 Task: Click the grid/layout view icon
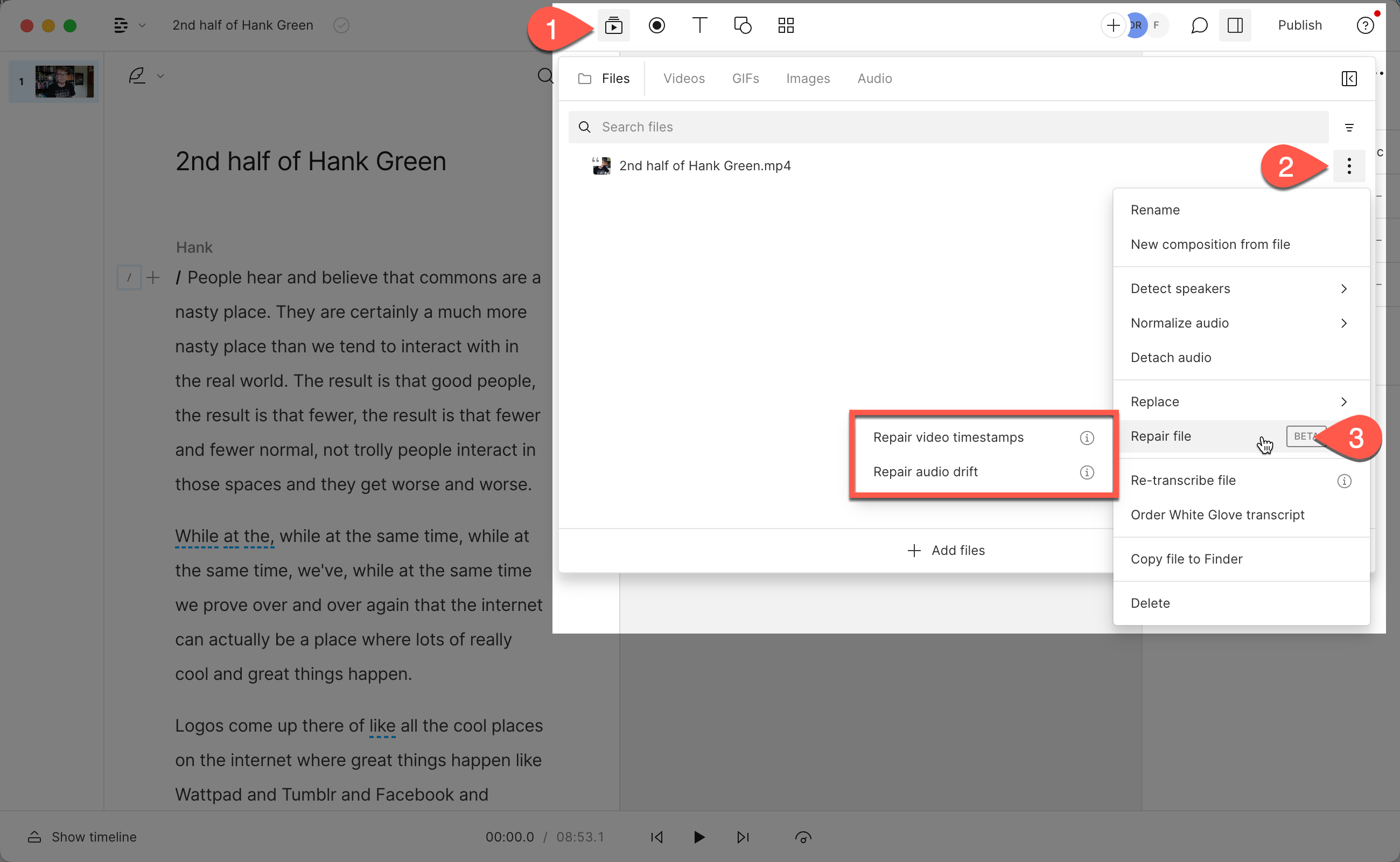(787, 25)
